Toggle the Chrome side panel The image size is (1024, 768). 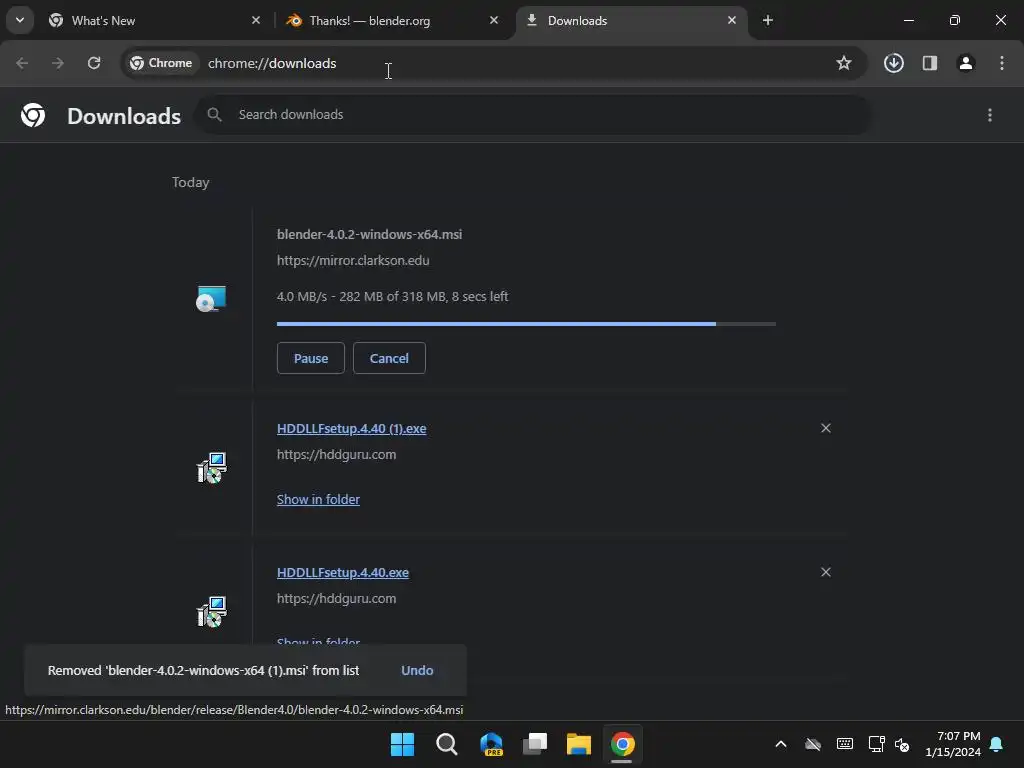coord(930,63)
